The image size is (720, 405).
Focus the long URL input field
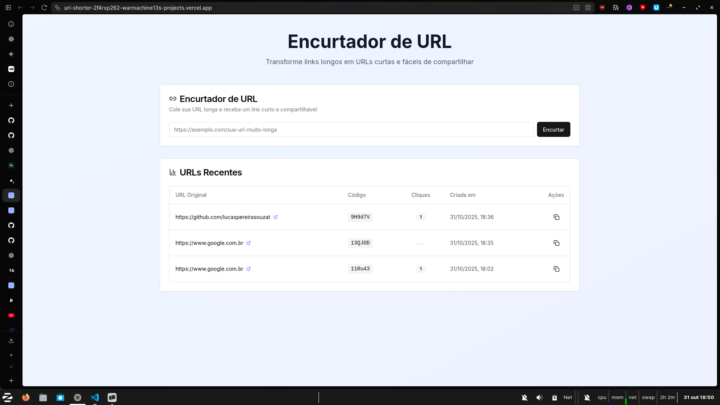(x=350, y=129)
